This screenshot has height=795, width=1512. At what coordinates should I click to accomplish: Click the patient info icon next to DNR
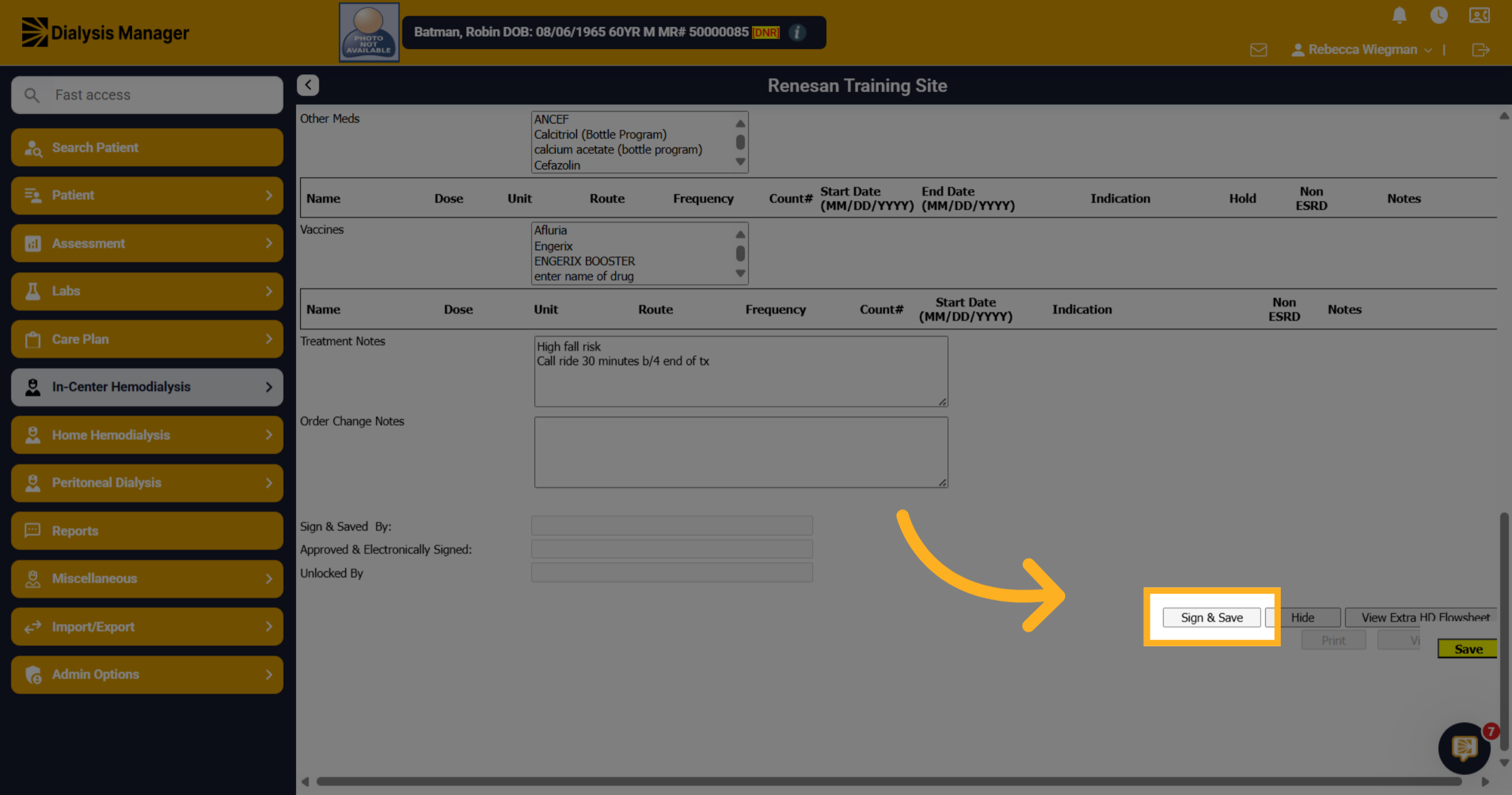797,32
